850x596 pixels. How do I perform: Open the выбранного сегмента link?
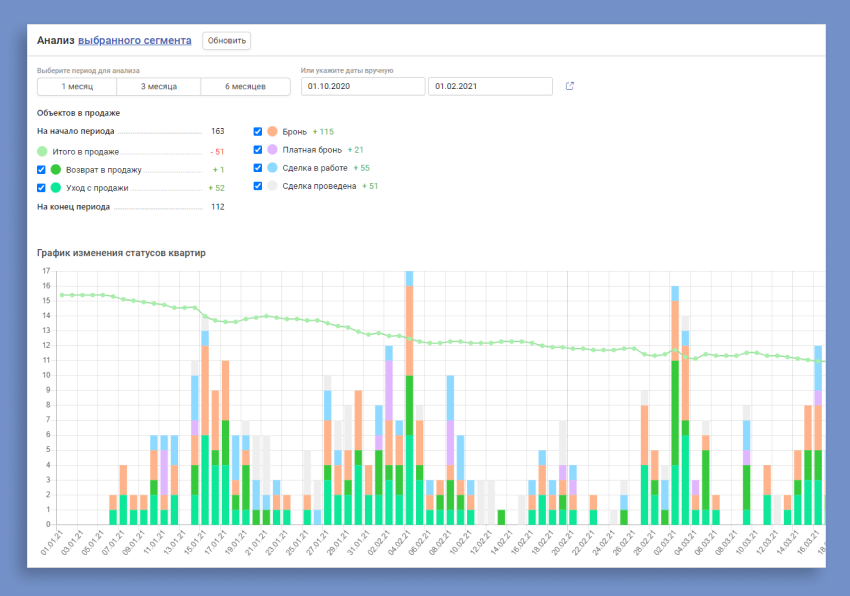pyautogui.click(x=135, y=41)
